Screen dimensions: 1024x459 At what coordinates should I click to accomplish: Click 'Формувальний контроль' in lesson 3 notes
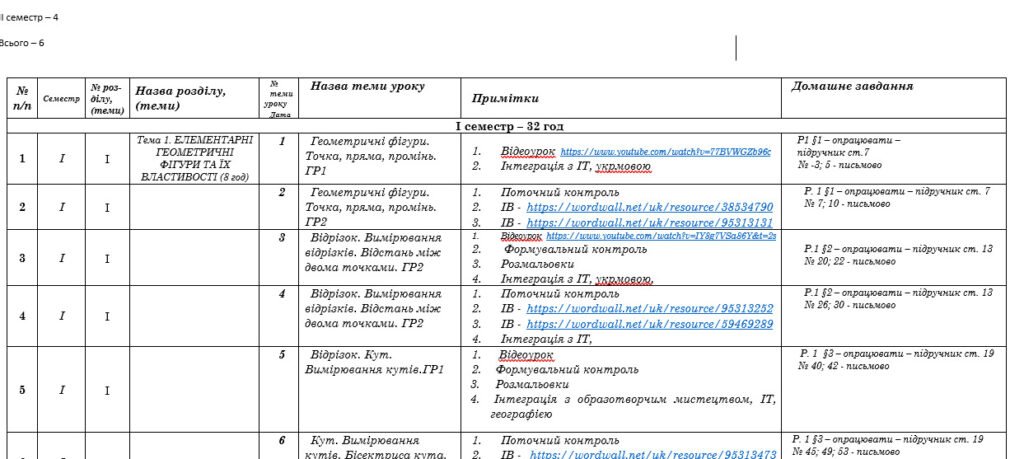click(575, 249)
